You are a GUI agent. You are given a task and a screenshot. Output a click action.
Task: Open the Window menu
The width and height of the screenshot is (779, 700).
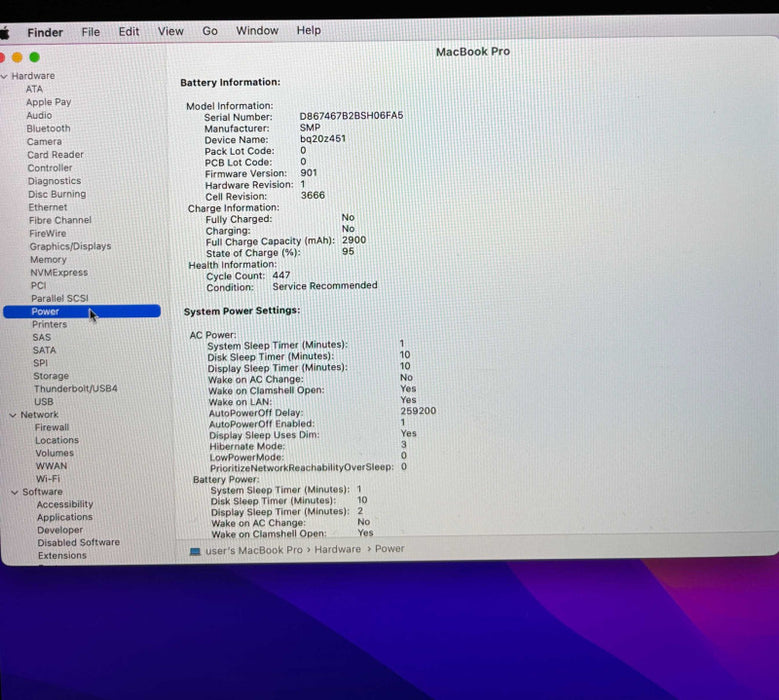tap(257, 30)
